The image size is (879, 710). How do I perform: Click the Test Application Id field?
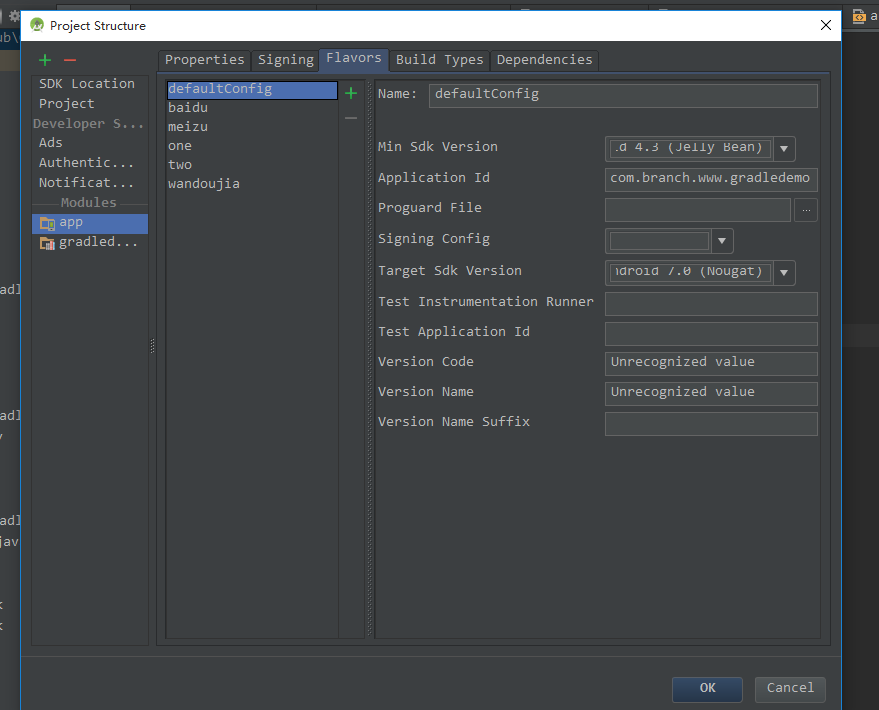pos(711,333)
